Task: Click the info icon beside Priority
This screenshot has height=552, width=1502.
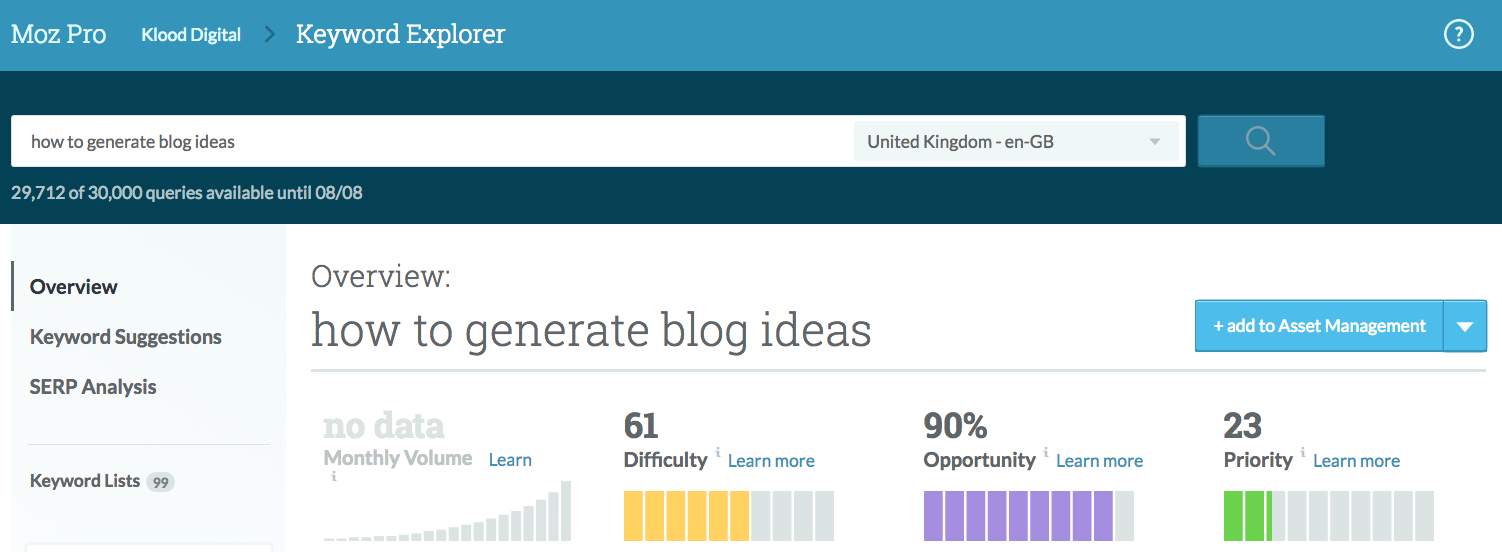Action: [1302, 453]
